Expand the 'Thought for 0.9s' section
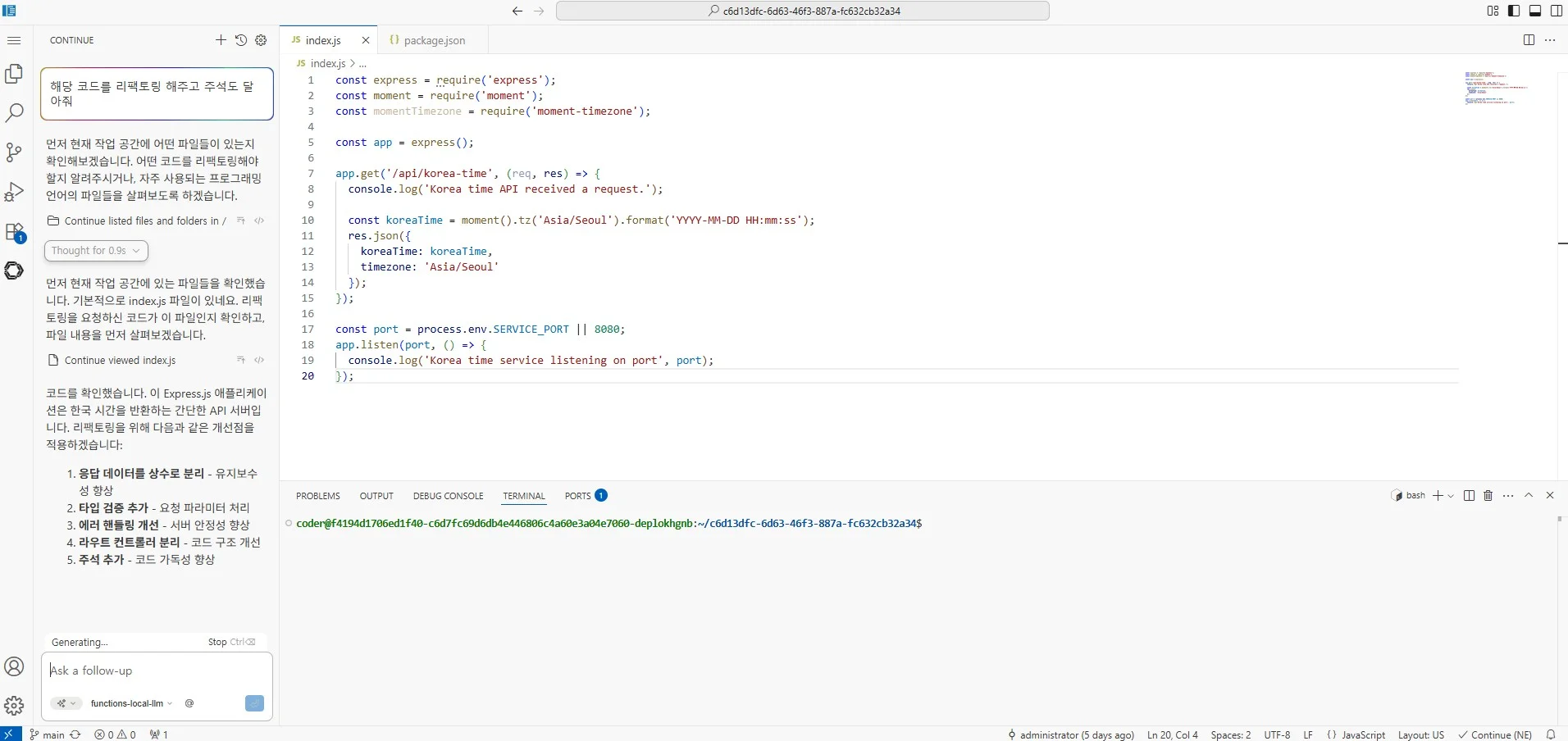This screenshot has width=1568, height=741. tap(96, 251)
